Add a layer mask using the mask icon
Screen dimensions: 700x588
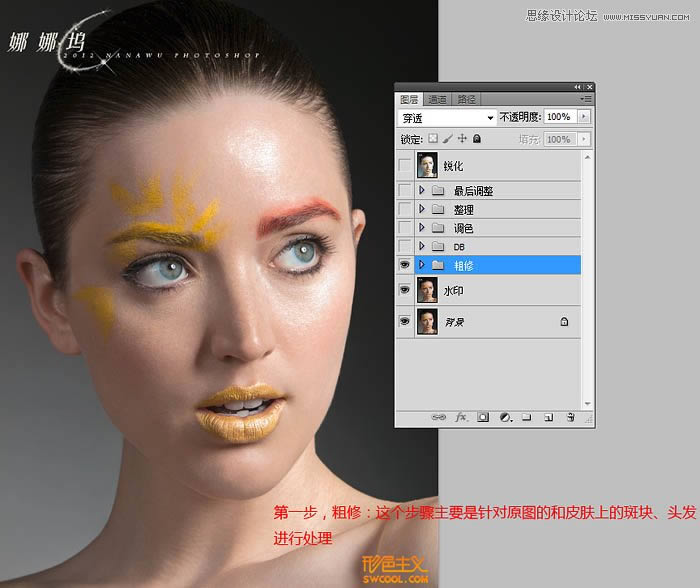(x=482, y=417)
